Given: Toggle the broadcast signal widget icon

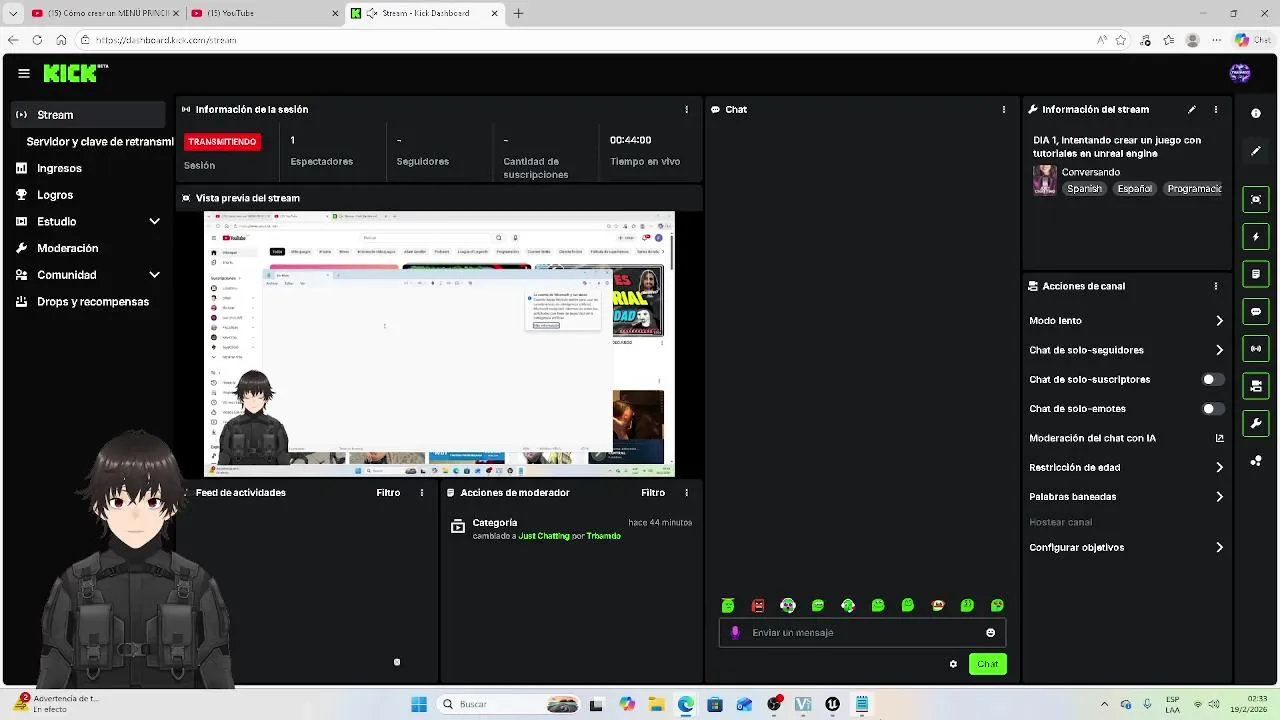Looking at the screenshot, I should point(1256,349).
